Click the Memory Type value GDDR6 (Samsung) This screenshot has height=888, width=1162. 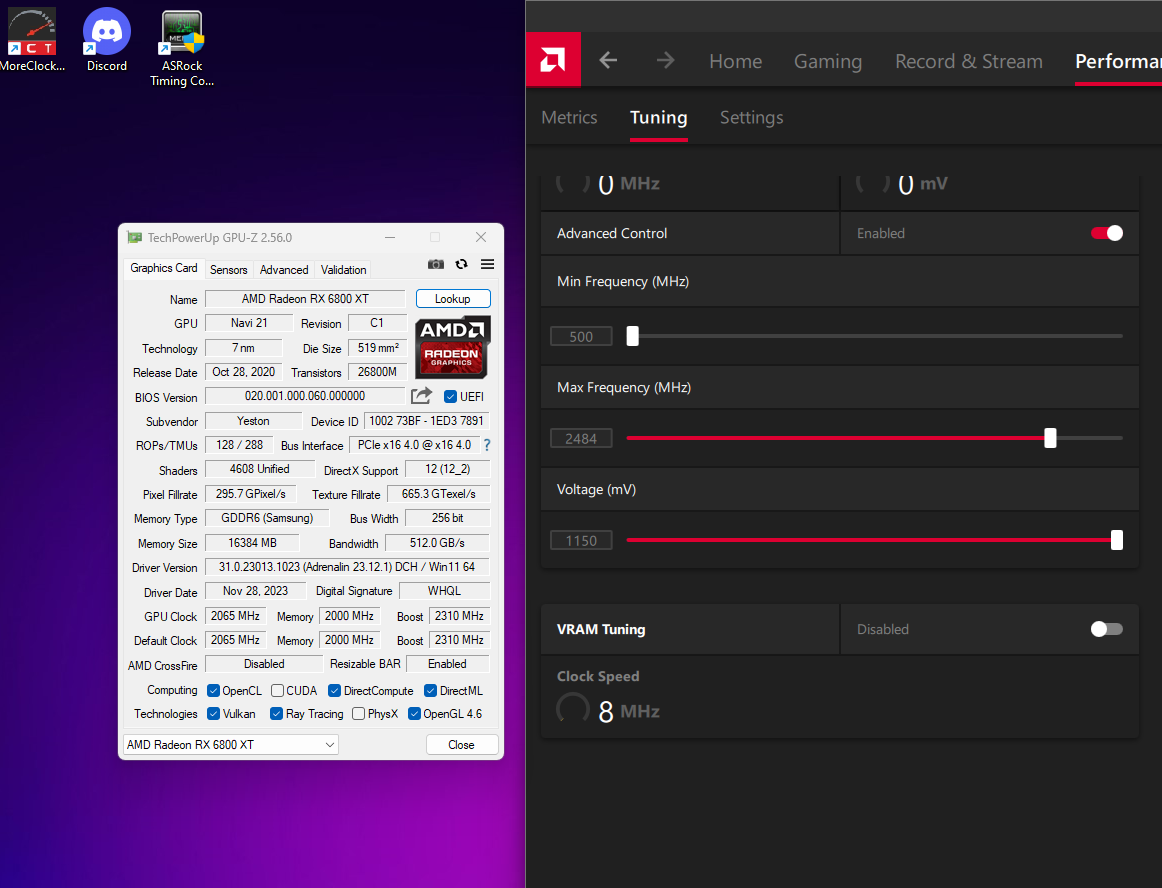point(268,518)
